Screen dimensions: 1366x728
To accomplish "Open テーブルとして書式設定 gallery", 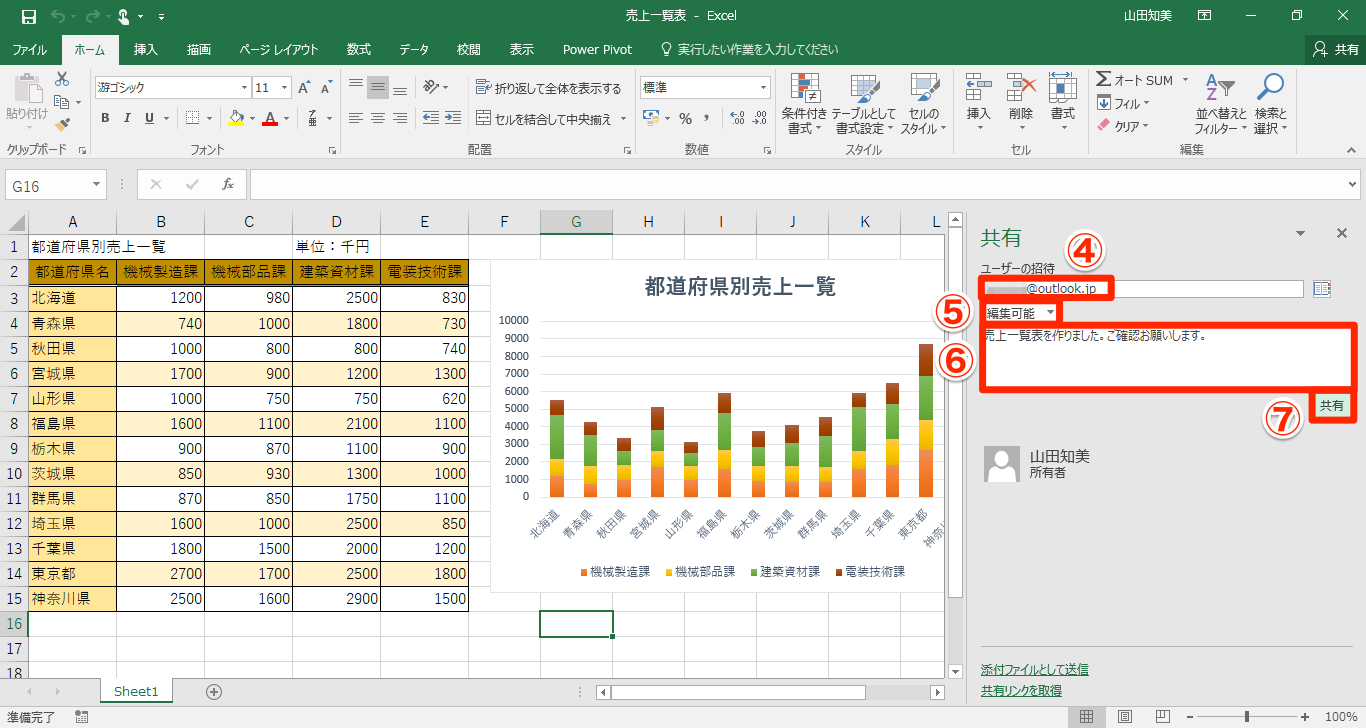I will click(864, 104).
